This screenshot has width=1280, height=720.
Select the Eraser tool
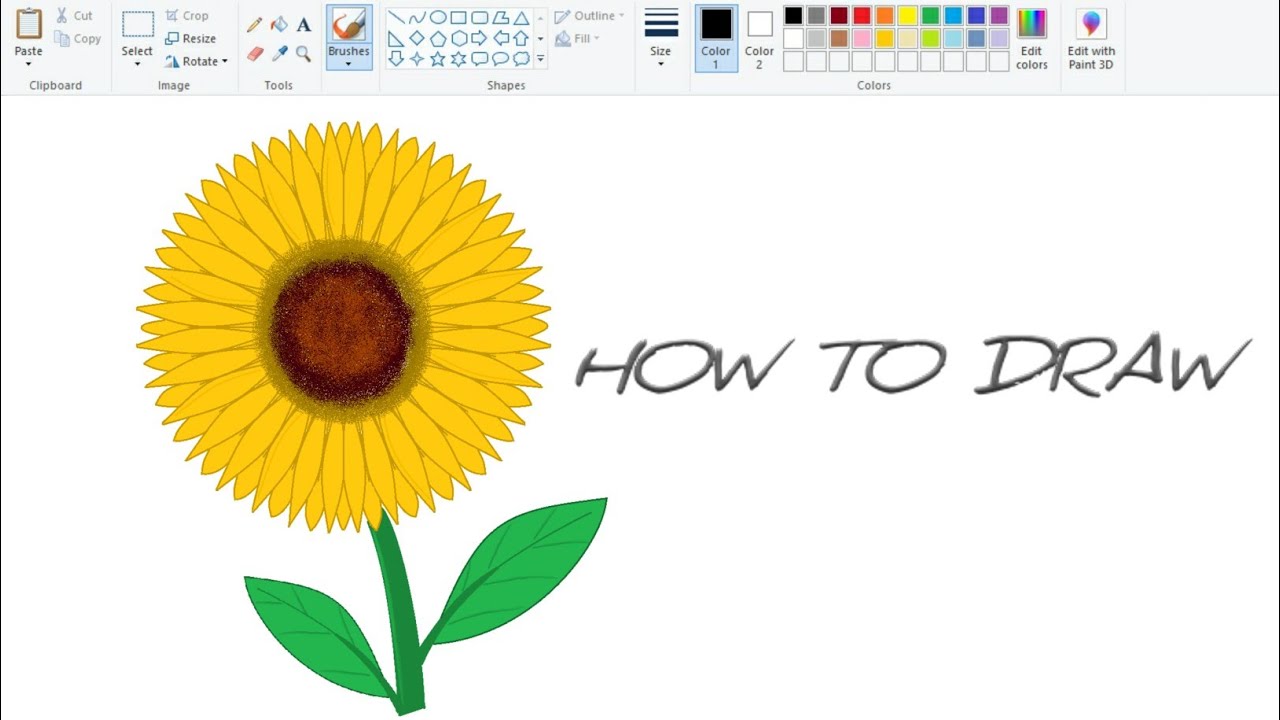tap(255, 53)
